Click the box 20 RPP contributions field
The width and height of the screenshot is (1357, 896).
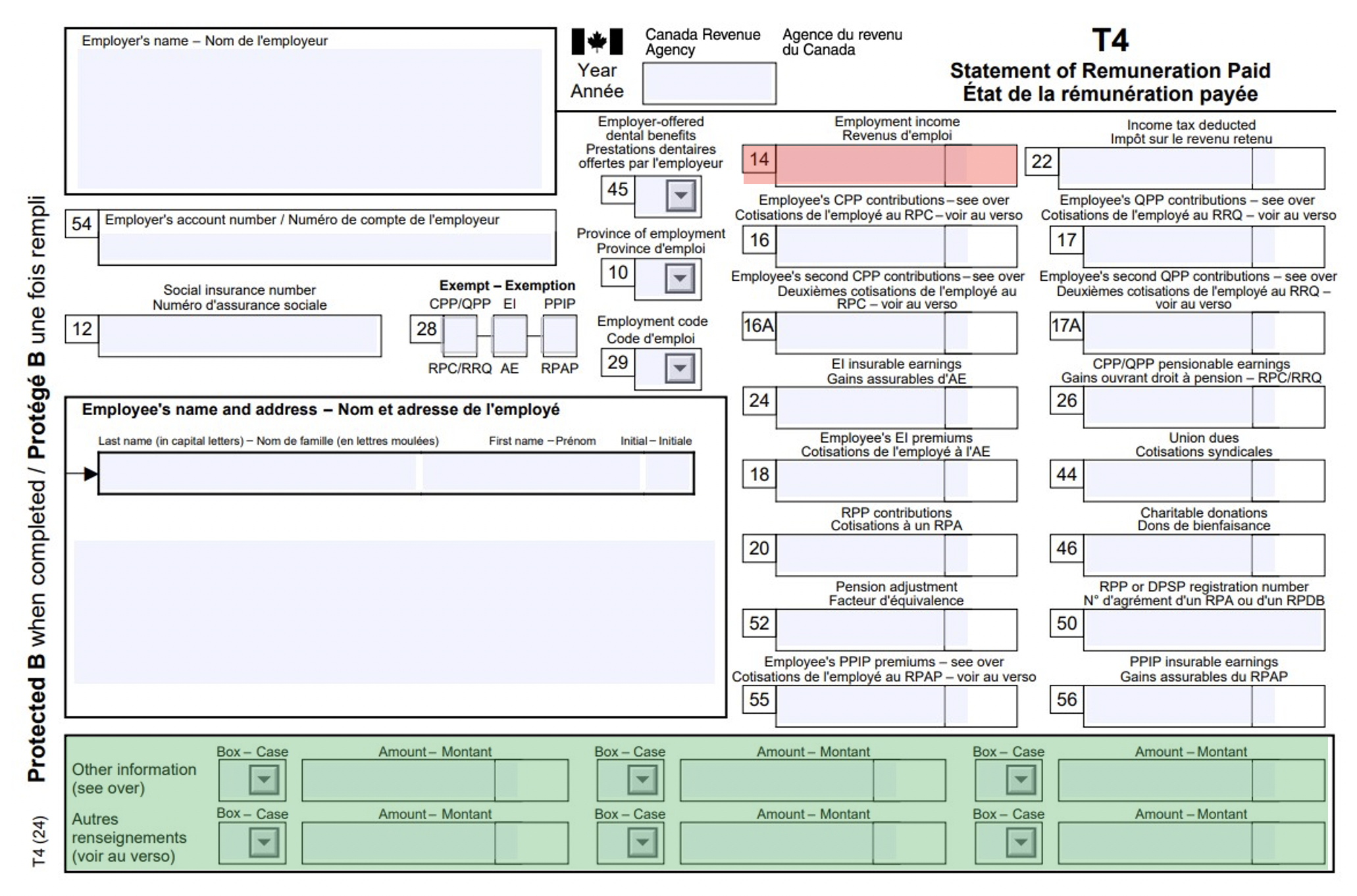[x=896, y=555]
